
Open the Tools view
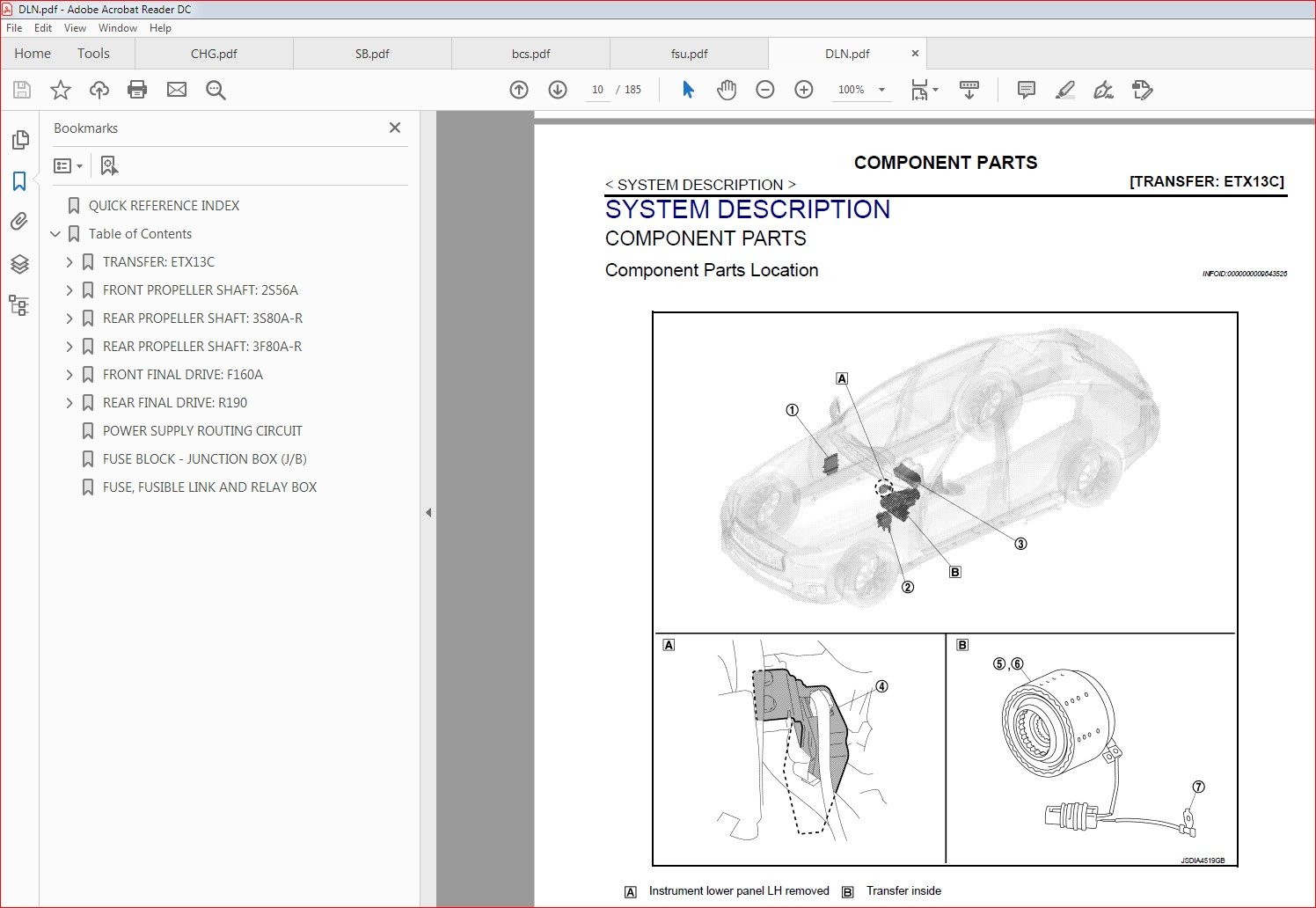93,54
